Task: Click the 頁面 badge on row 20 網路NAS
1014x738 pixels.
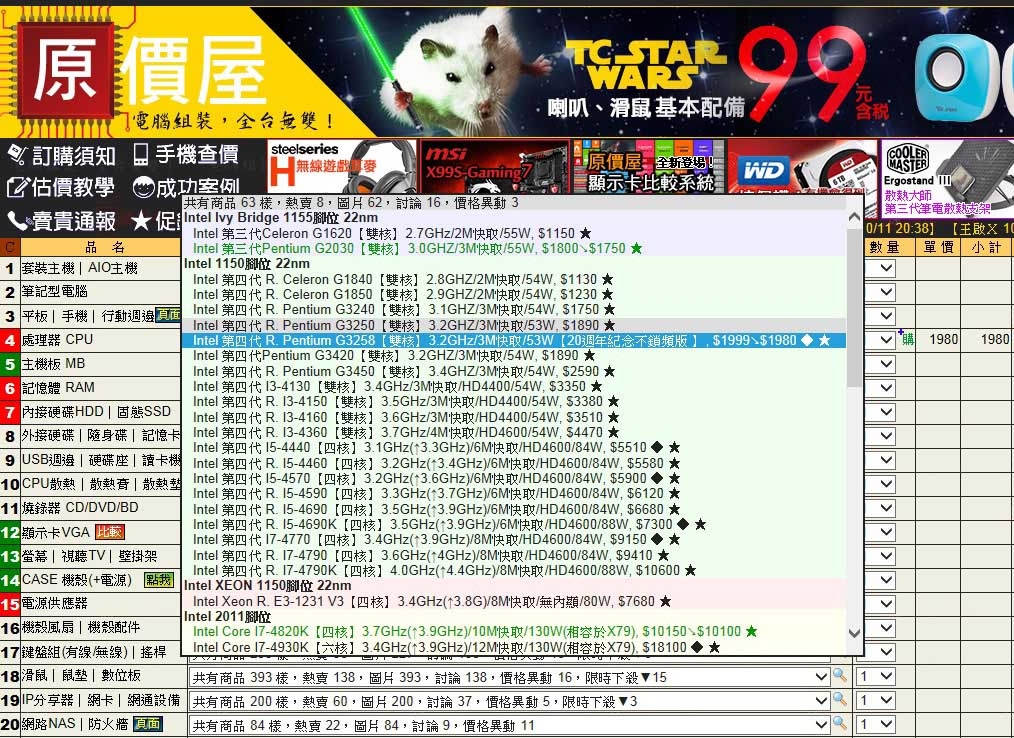Action: 147,724
